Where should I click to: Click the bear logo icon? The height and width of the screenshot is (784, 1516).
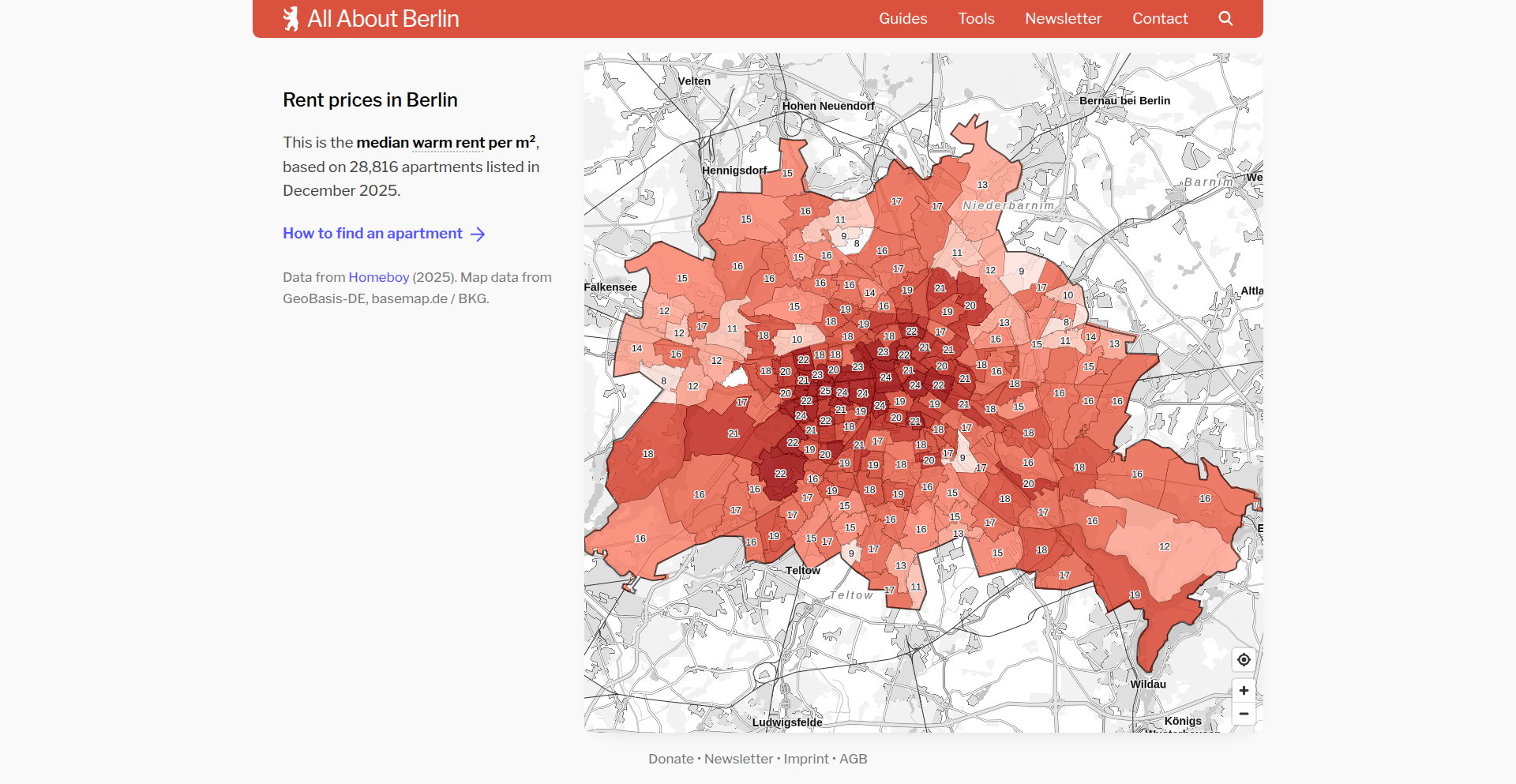(x=291, y=18)
